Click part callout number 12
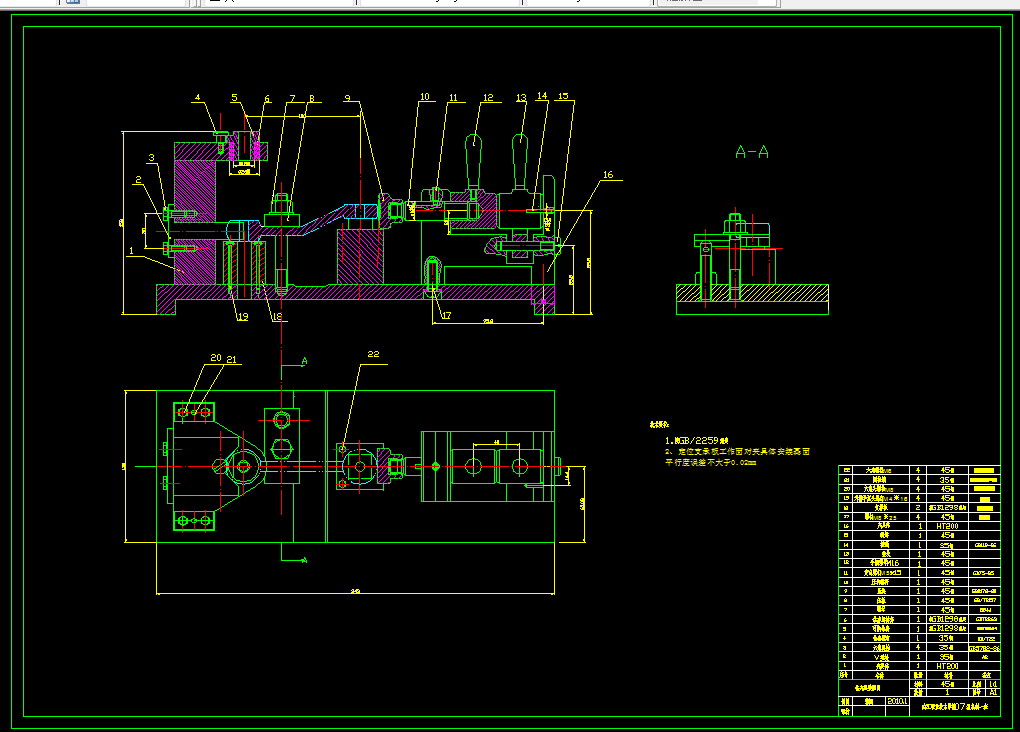This screenshot has width=1020, height=732. (x=488, y=98)
